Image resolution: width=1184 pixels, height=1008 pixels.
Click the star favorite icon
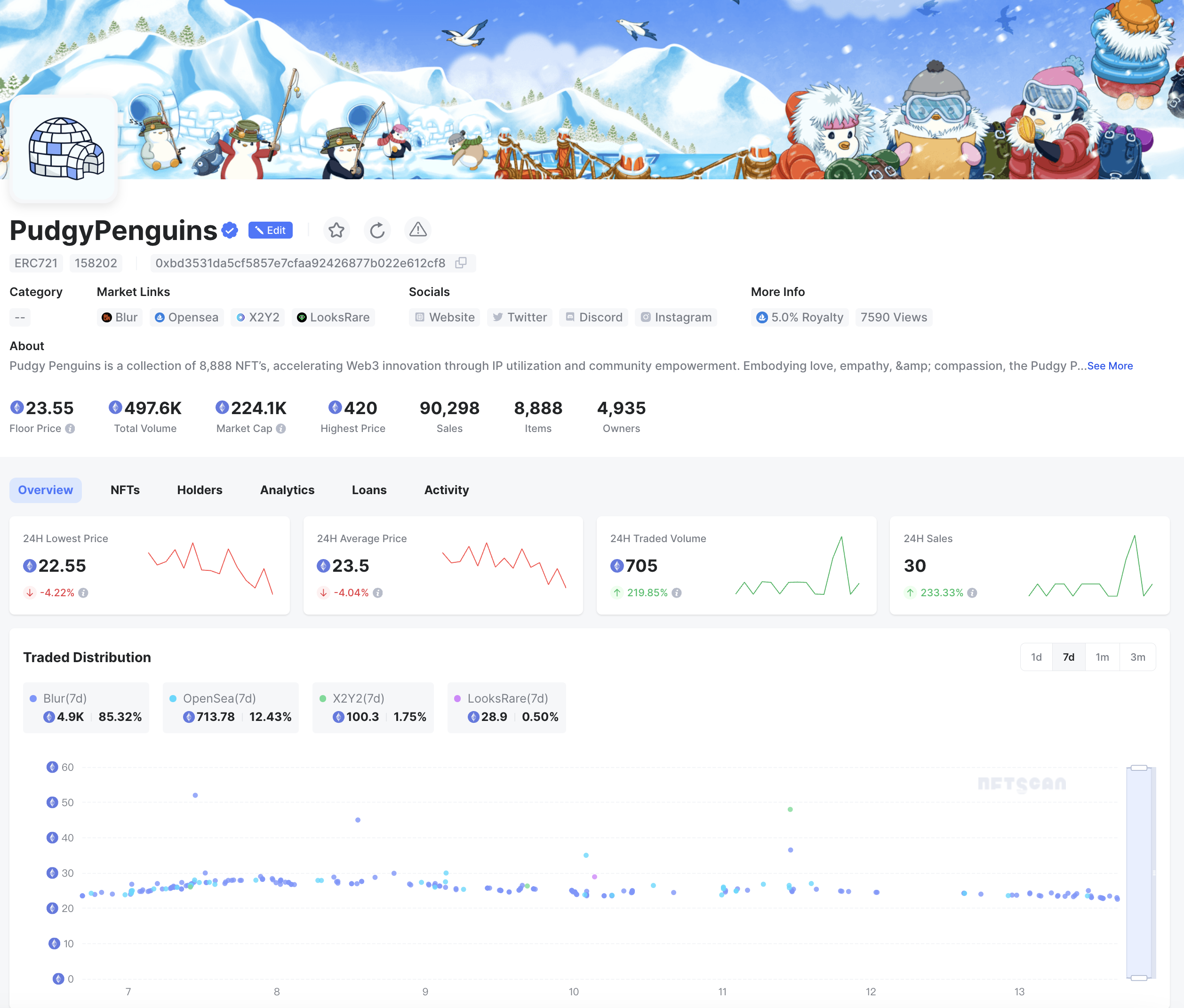pos(336,230)
